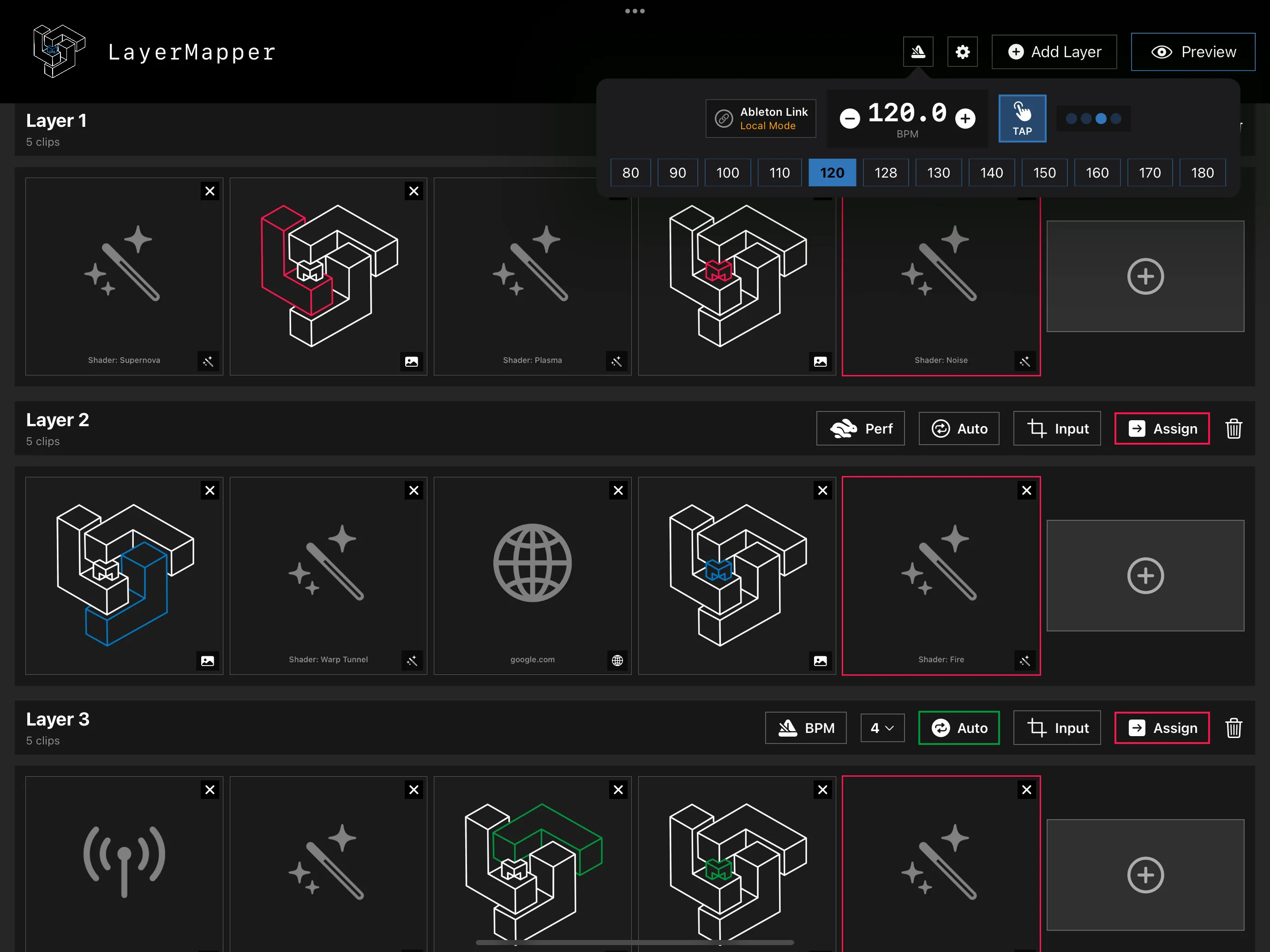Click the LayerMapper logo icon
The height and width of the screenshot is (952, 1270).
tap(59, 51)
